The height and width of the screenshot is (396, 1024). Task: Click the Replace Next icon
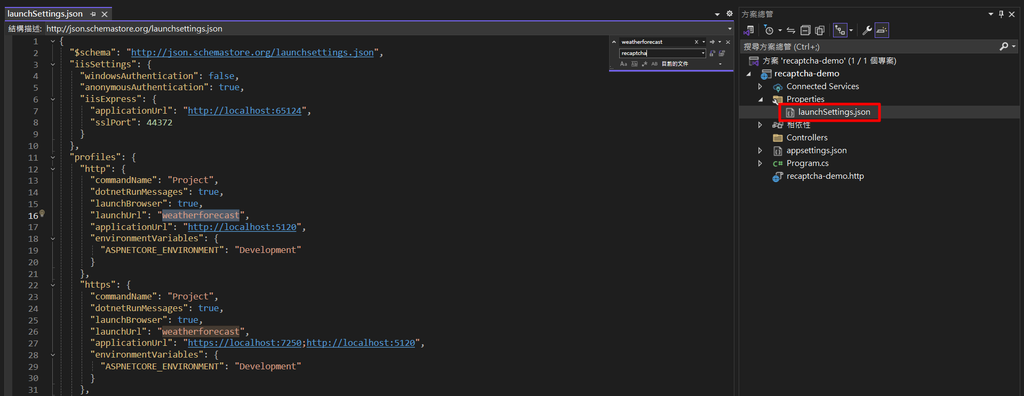point(712,53)
